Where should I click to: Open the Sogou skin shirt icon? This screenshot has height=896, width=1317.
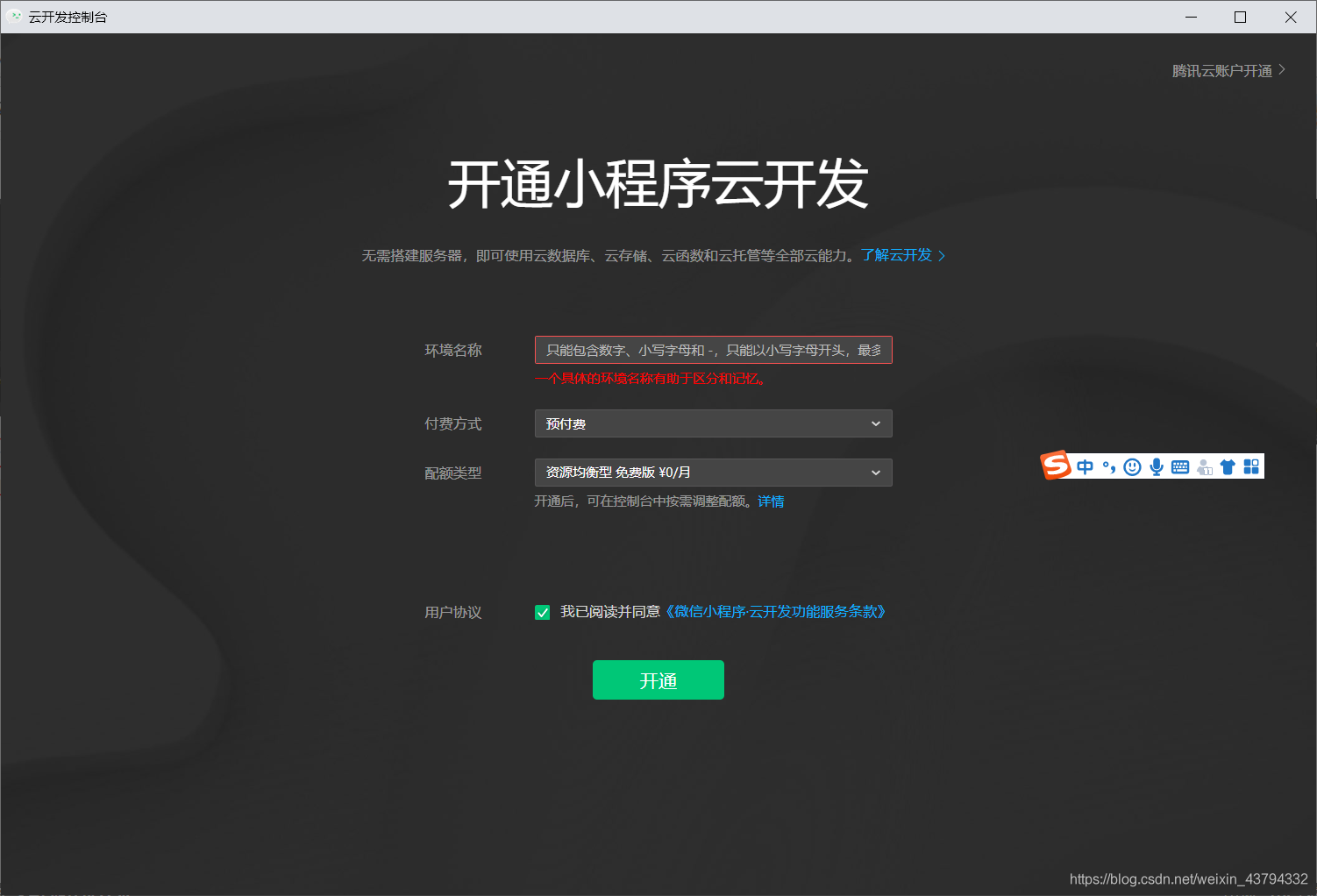1228,467
